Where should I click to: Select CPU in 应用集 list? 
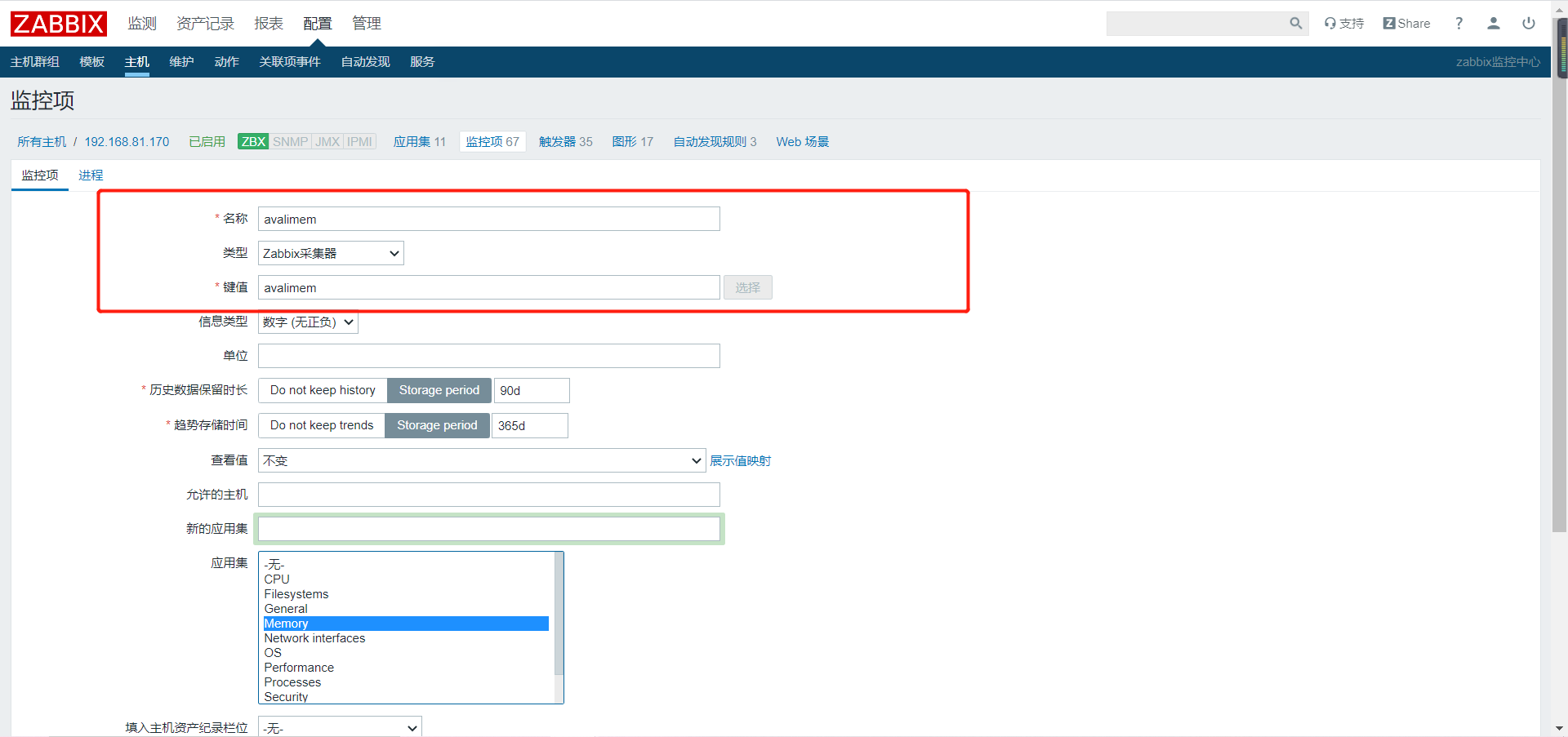406,579
